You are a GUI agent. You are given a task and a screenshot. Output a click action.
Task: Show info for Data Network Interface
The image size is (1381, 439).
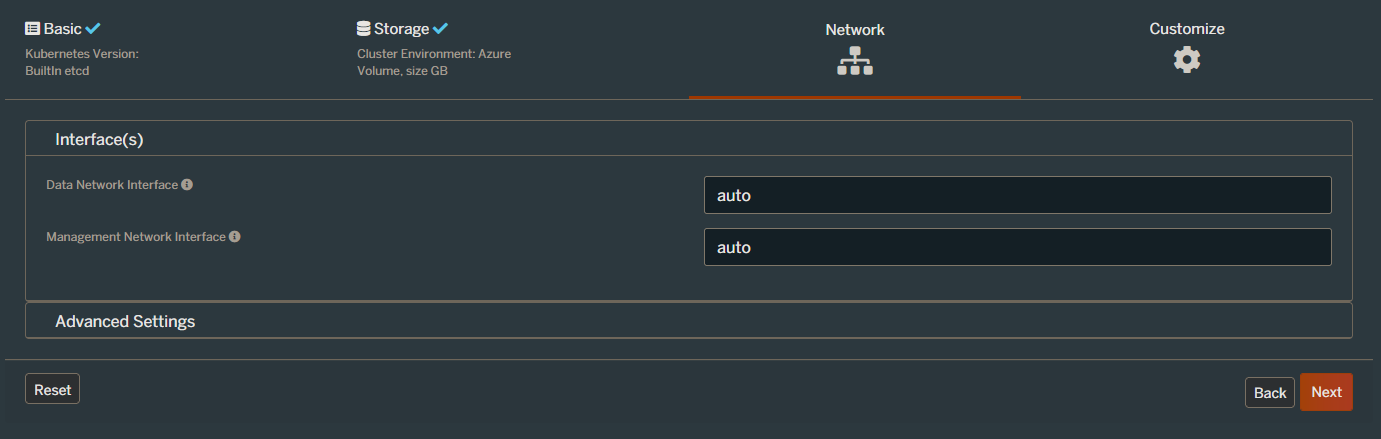point(187,185)
